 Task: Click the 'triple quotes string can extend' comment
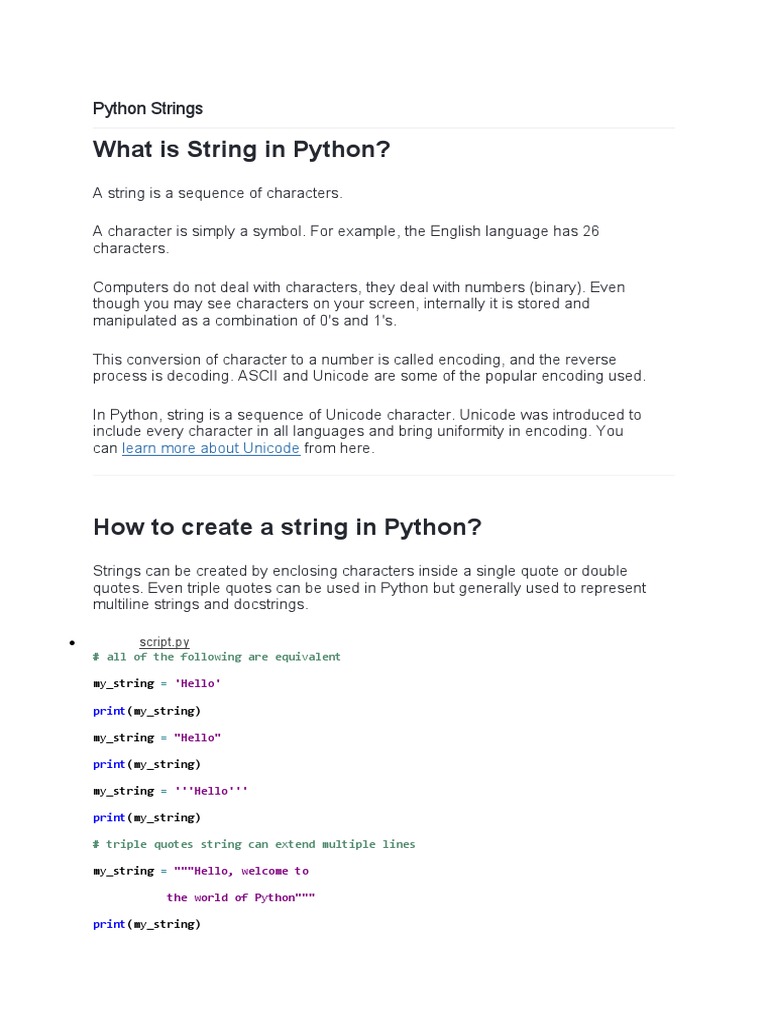pyautogui.click(x=254, y=844)
